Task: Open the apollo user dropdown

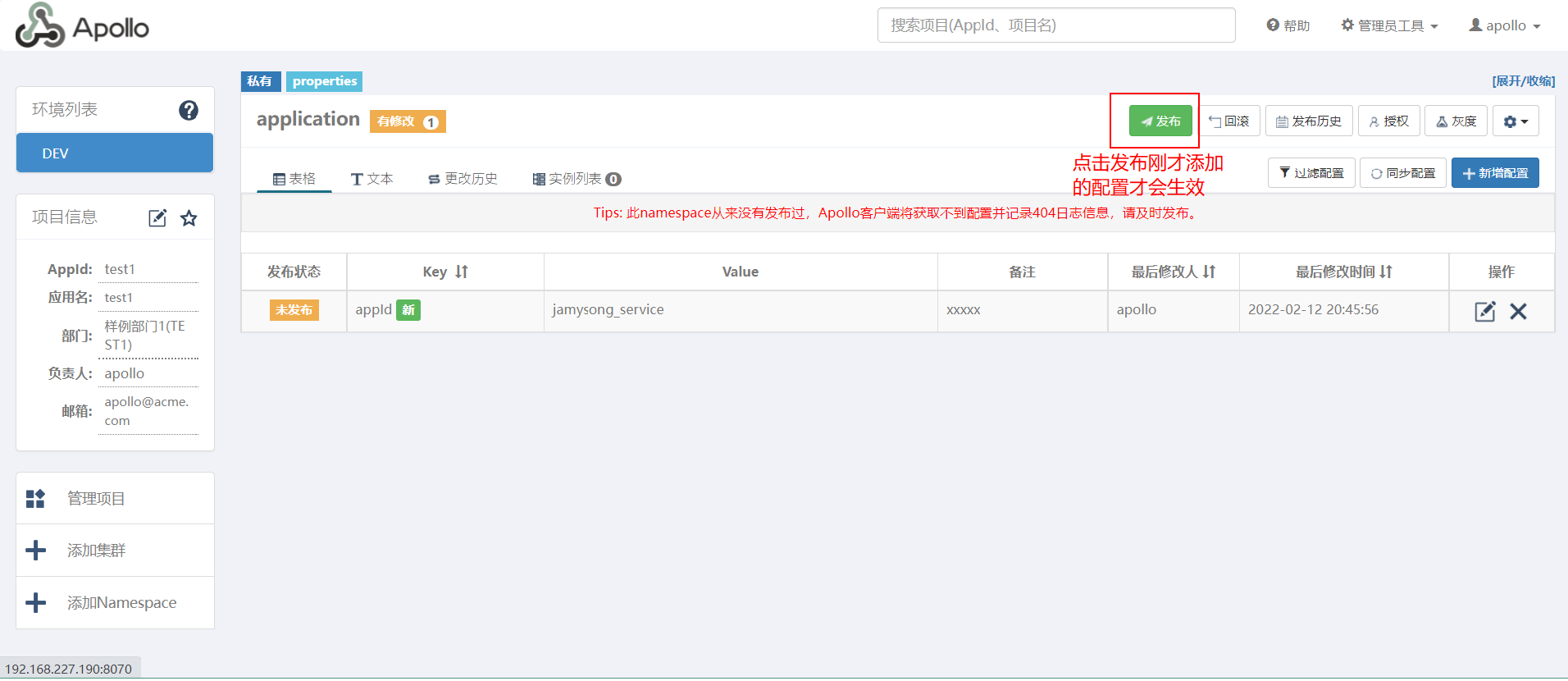Action: (x=1505, y=25)
